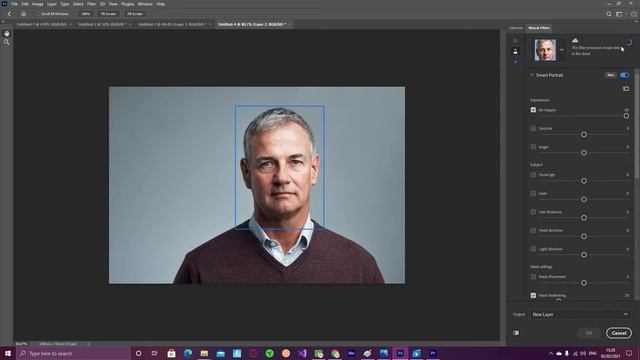
Task: Open the face thumbnail selector dropdown
Action: [562, 50]
